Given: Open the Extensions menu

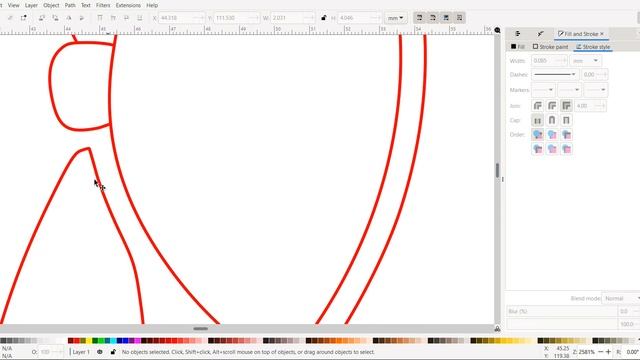Looking at the screenshot, I should [128, 5].
